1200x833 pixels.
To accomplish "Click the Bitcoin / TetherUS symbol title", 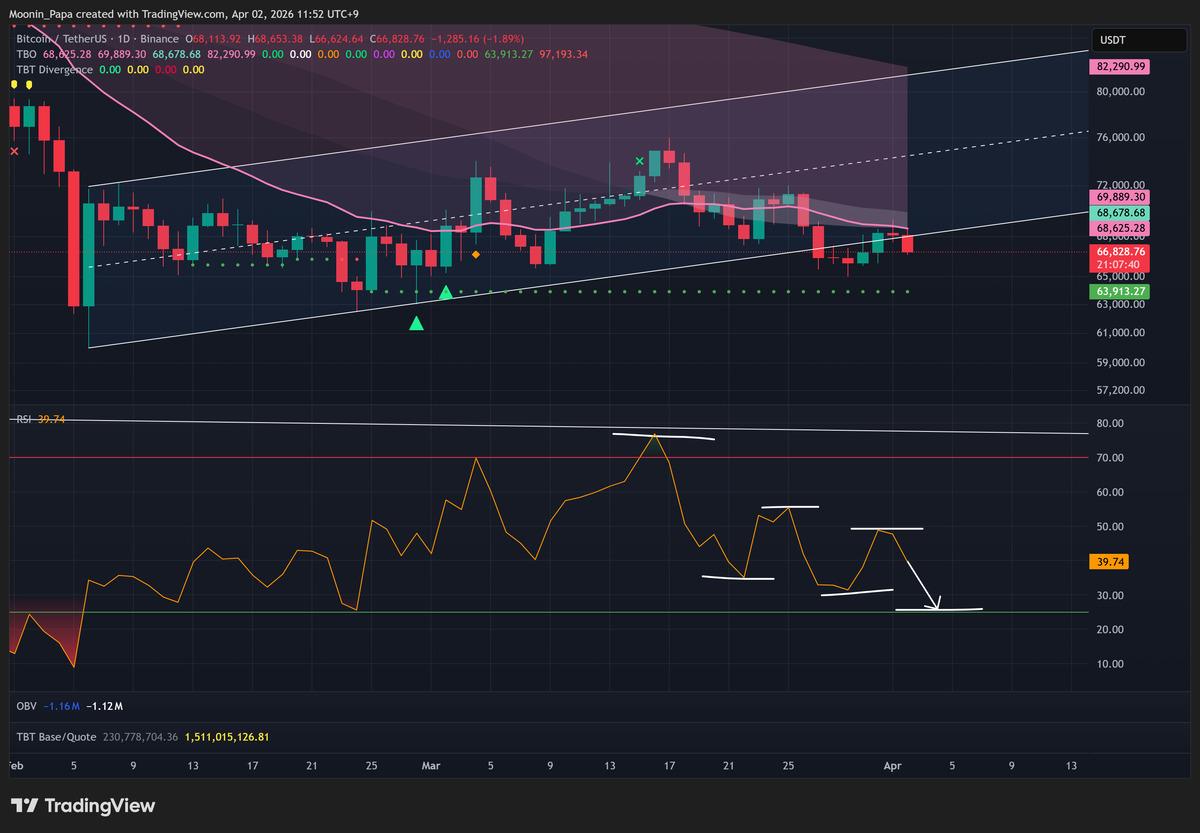I will coord(60,36).
